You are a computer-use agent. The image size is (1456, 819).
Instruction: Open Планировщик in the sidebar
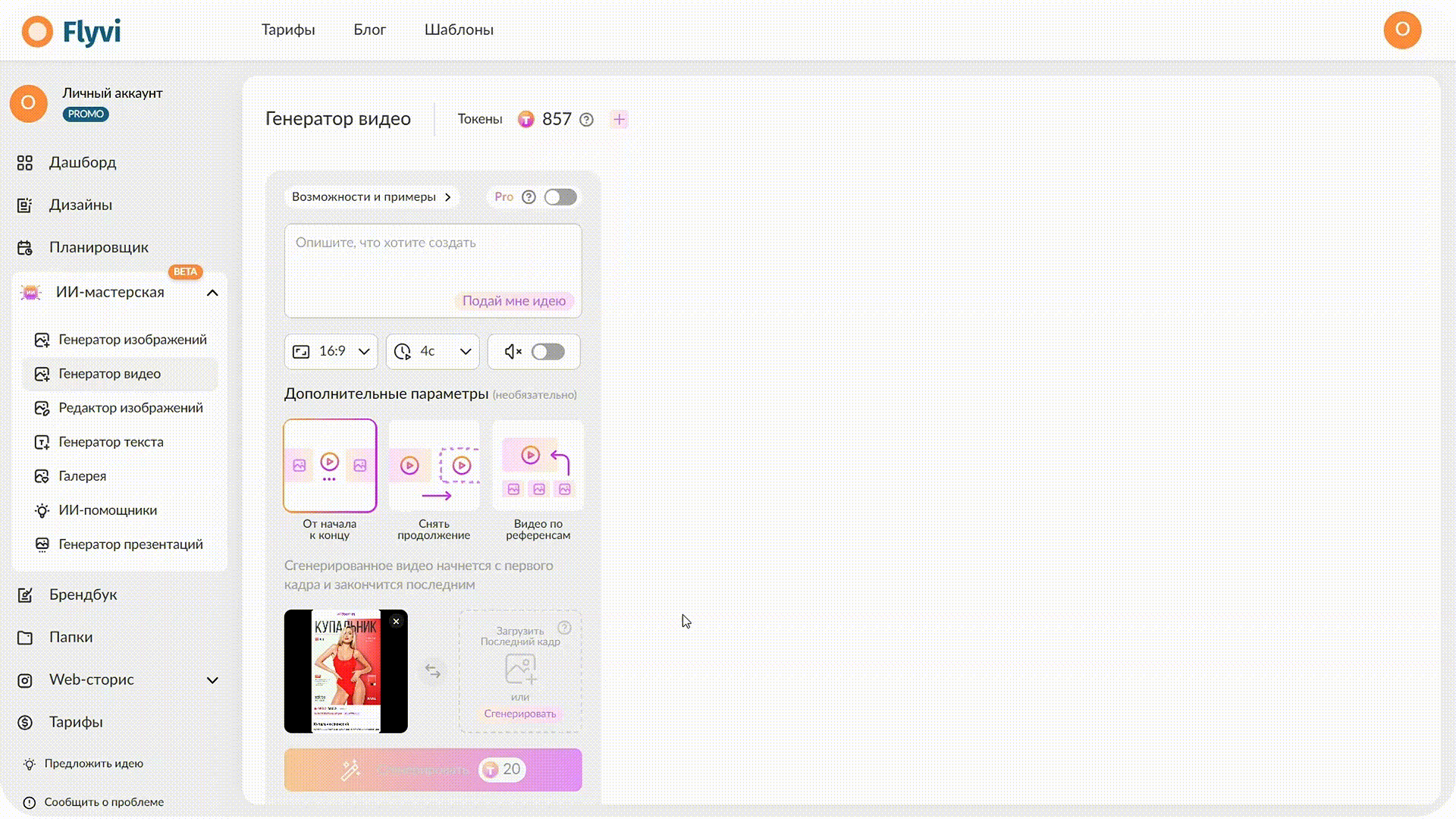coord(99,247)
